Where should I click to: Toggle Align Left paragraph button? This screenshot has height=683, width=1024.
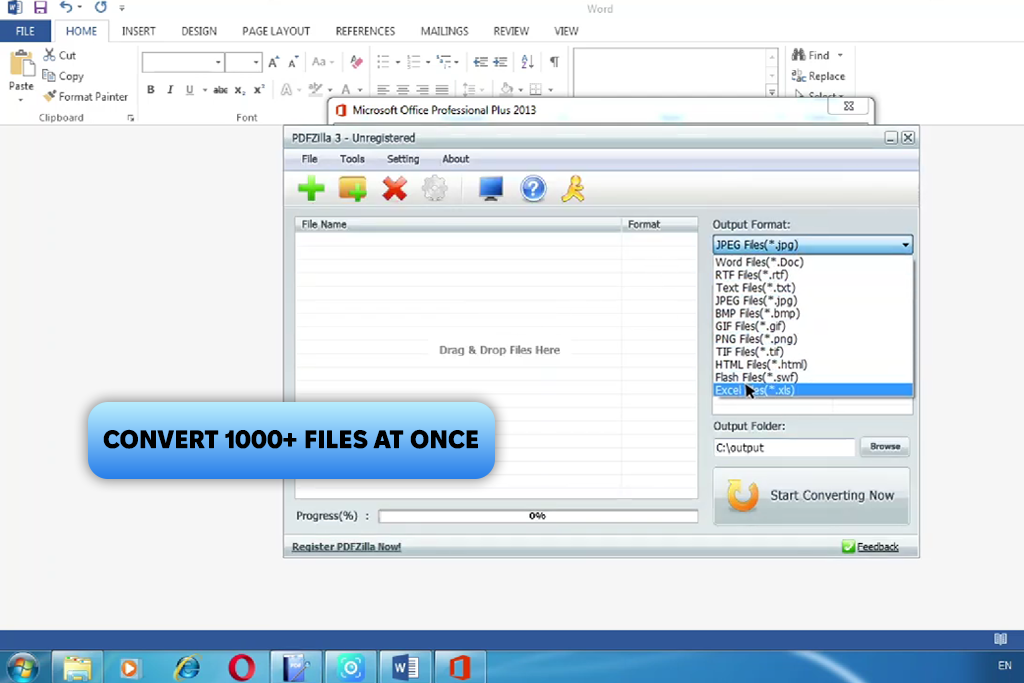[383, 89]
